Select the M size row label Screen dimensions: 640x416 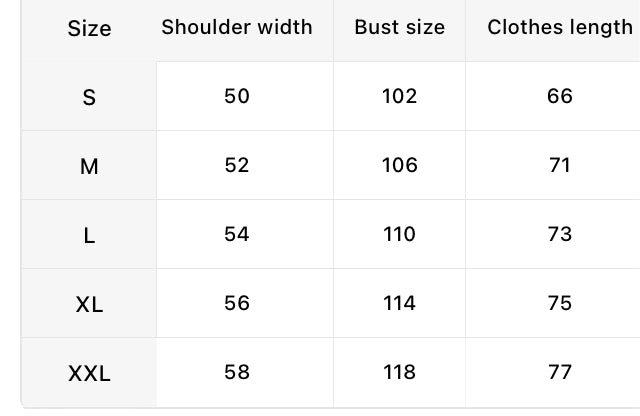[89, 167]
